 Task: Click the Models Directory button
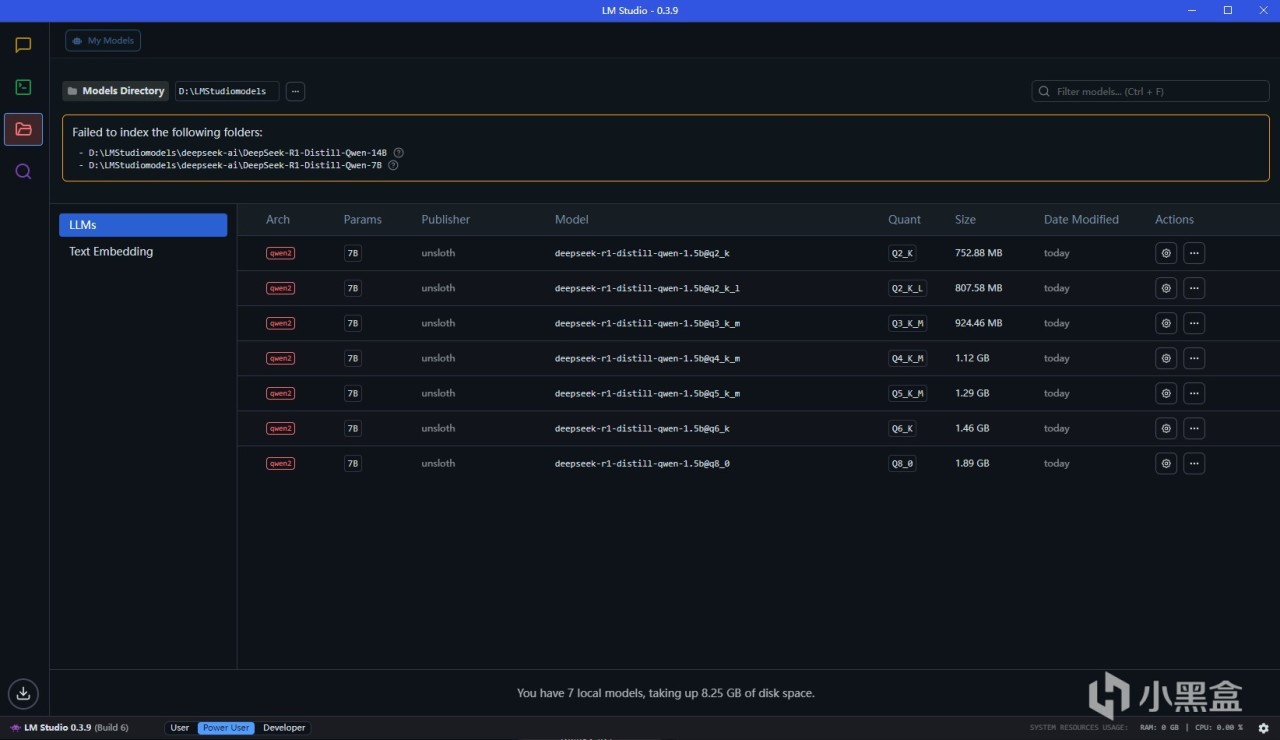(116, 91)
